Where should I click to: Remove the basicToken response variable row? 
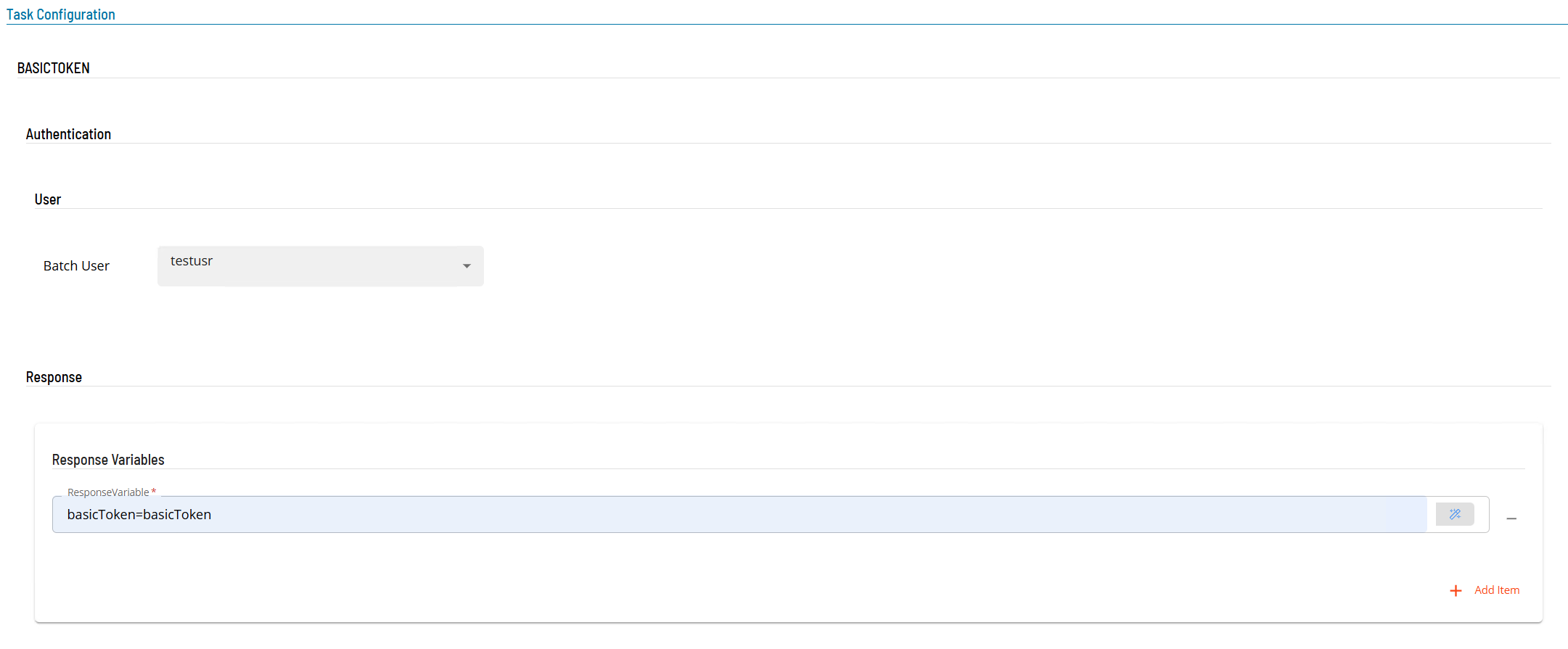pyautogui.click(x=1511, y=518)
